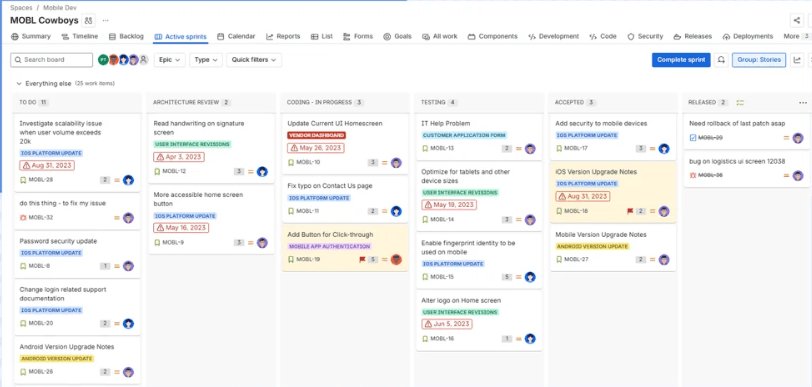The width and height of the screenshot is (812, 387).
Task: Open the MOBL-20 issue key link
Action: (x=41, y=323)
